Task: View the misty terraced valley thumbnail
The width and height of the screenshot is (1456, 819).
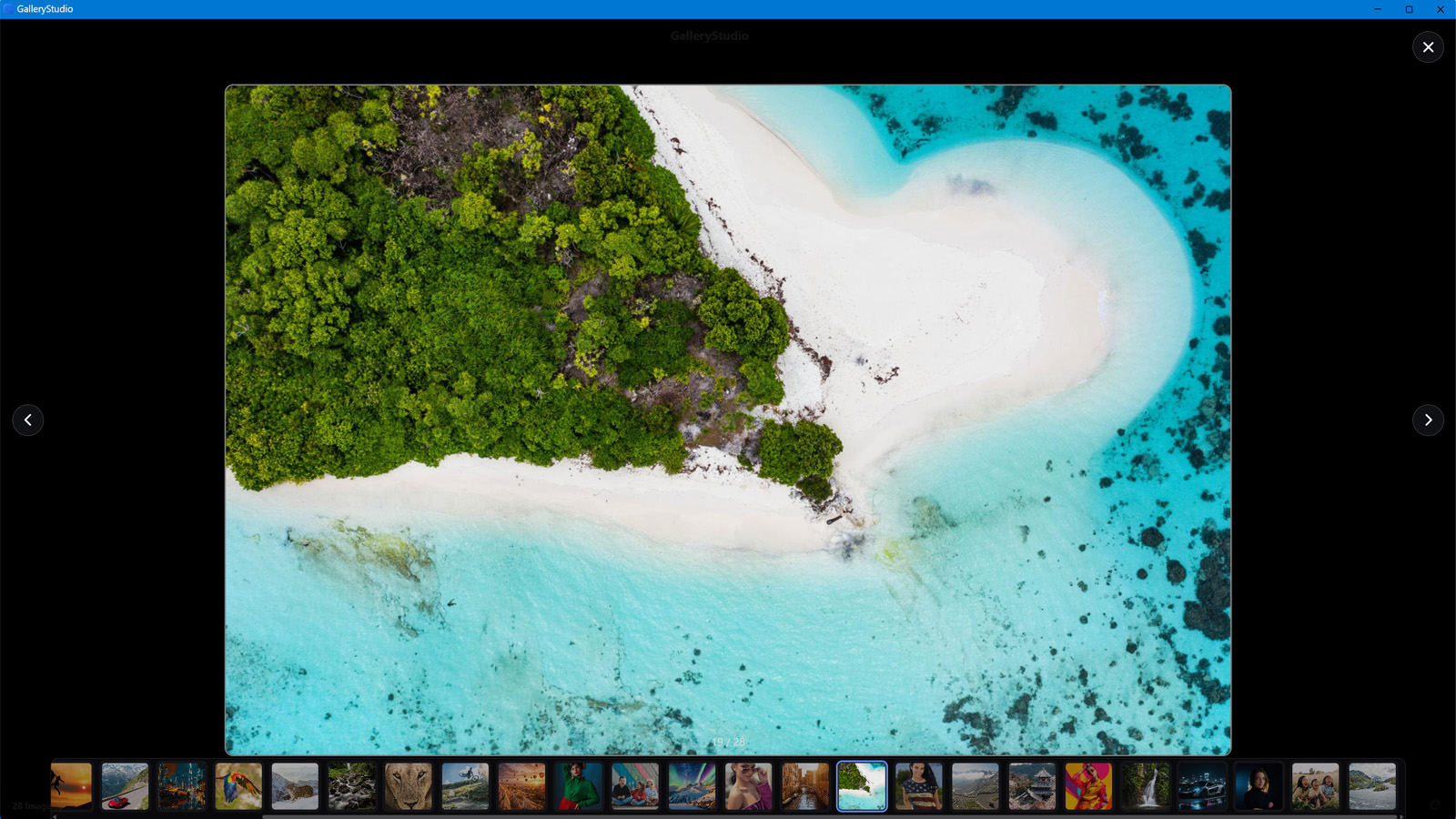Action: click(976, 786)
